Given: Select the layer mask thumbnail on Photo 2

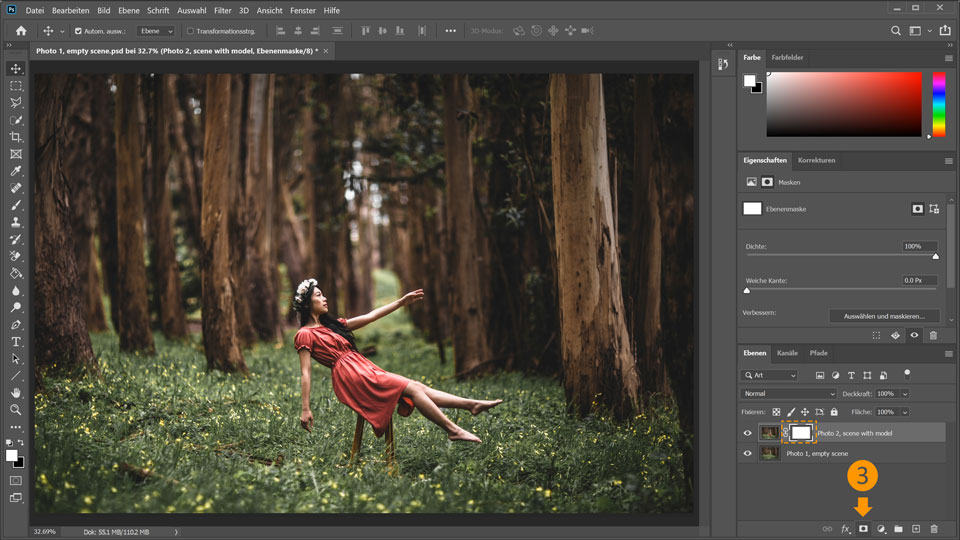Looking at the screenshot, I should 801,432.
